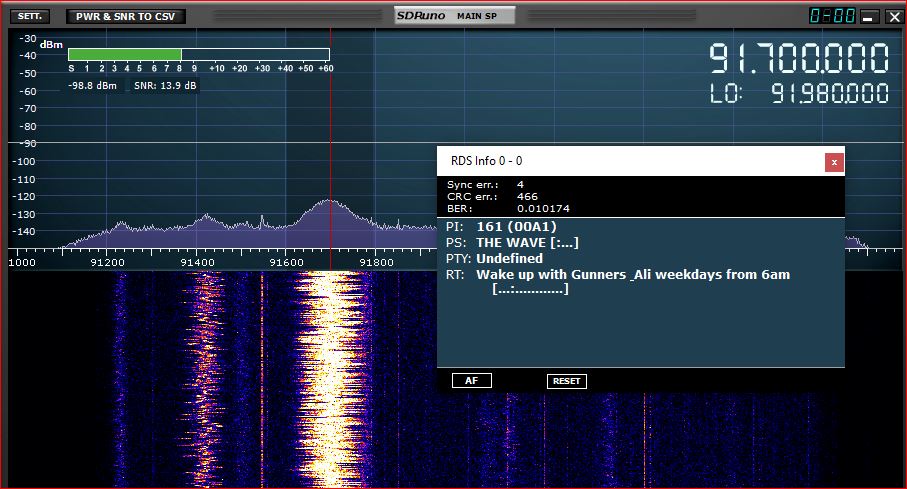Open the SETT. settings button

(30, 16)
